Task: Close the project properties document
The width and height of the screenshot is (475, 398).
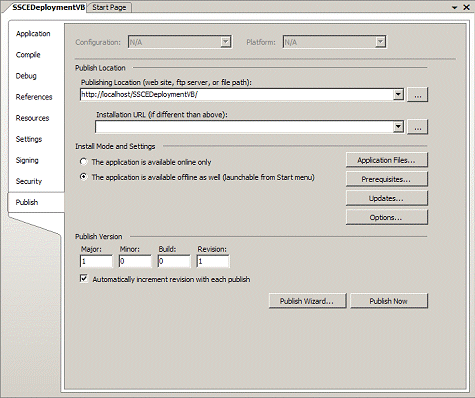Action: click(x=466, y=7)
